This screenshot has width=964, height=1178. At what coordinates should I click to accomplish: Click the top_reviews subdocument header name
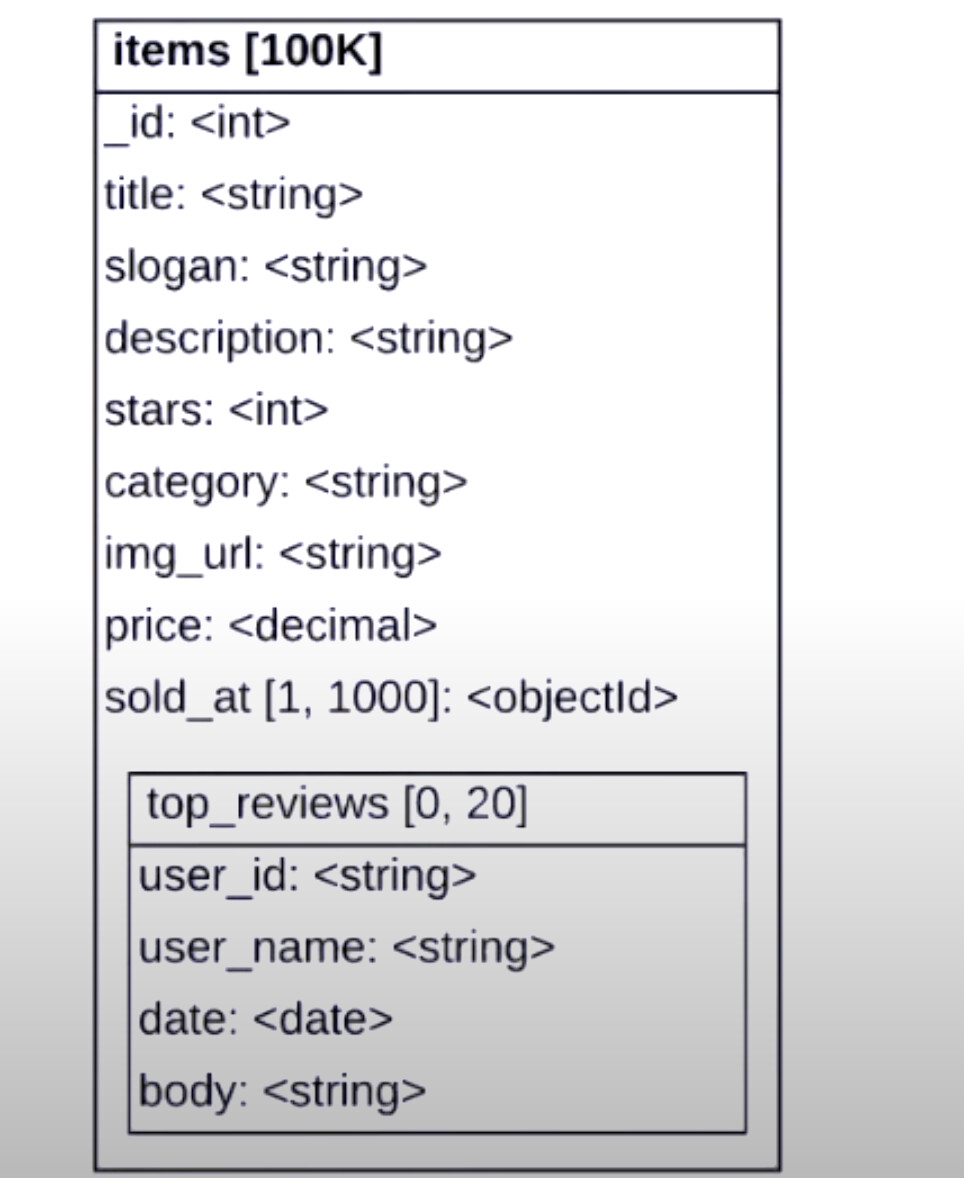tap(266, 804)
